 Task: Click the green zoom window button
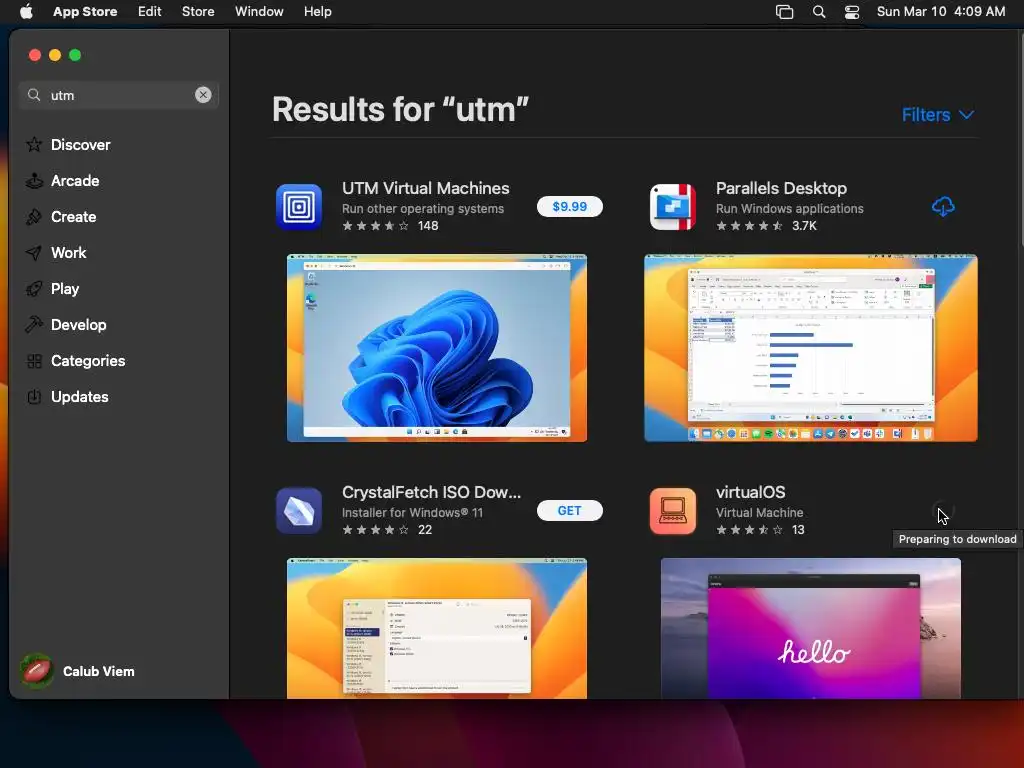click(75, 55)
